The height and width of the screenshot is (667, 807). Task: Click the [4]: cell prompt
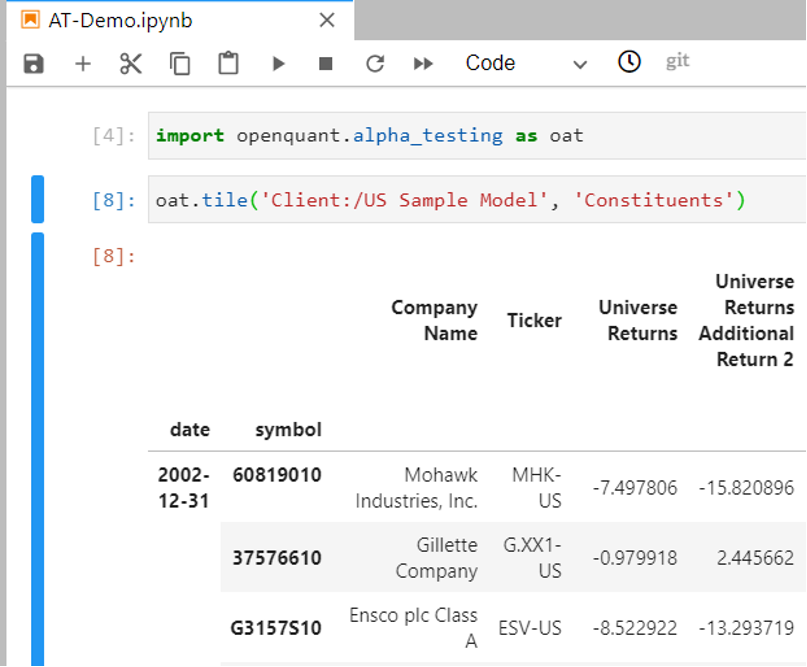click(114, 136)
